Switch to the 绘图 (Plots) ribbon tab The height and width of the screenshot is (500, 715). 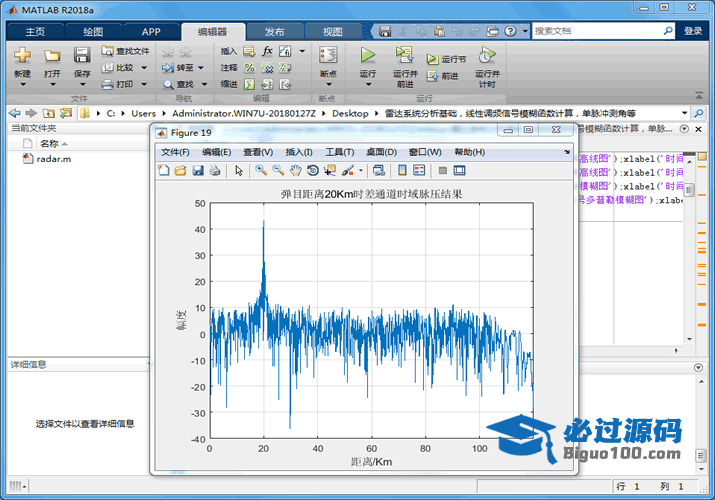point(92,31)
